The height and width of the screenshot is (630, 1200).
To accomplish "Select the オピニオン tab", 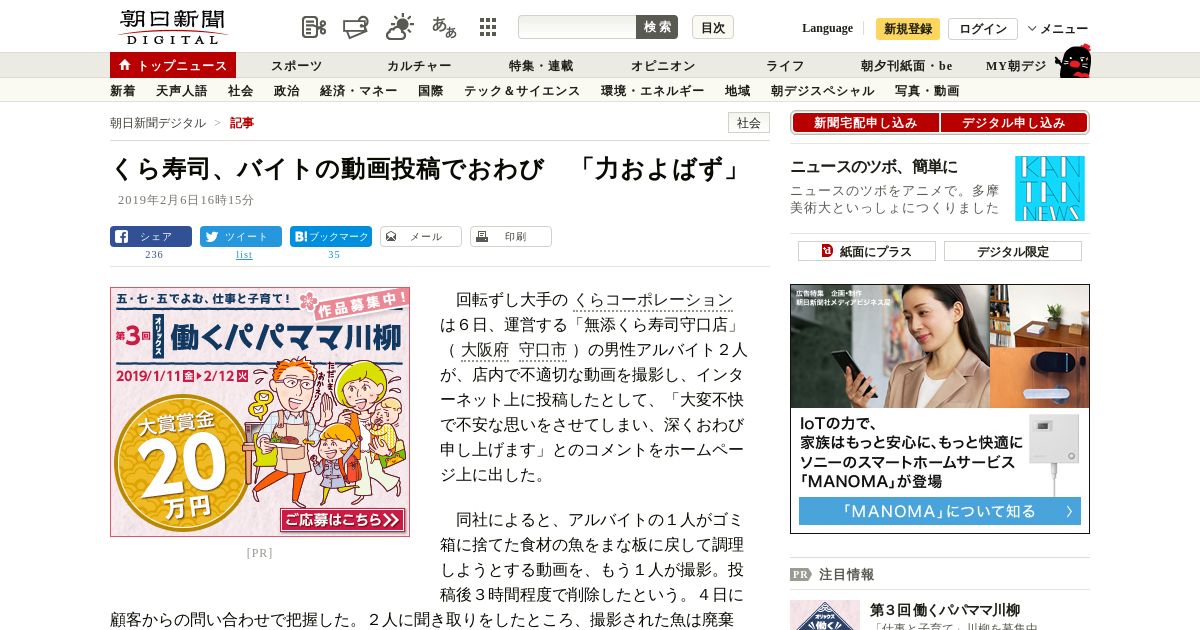I will (x=663, y=66).
